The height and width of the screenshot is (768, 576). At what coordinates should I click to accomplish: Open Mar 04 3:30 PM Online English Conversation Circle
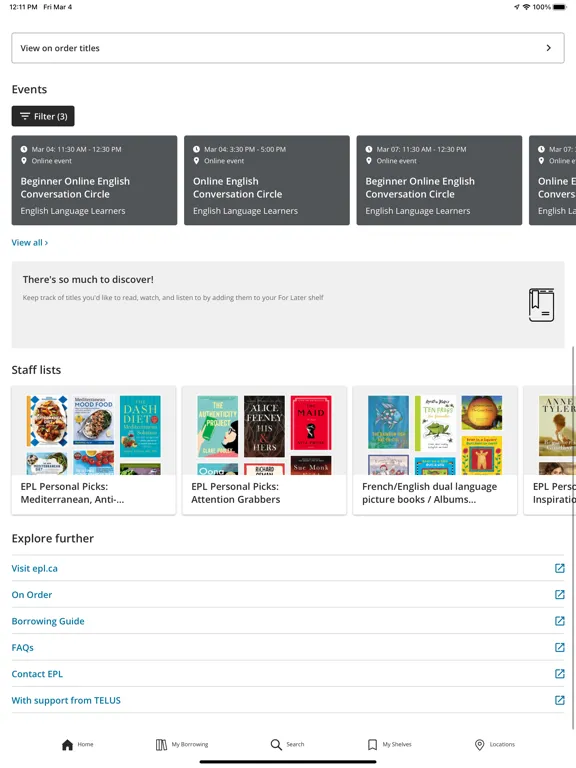point(267,180)
